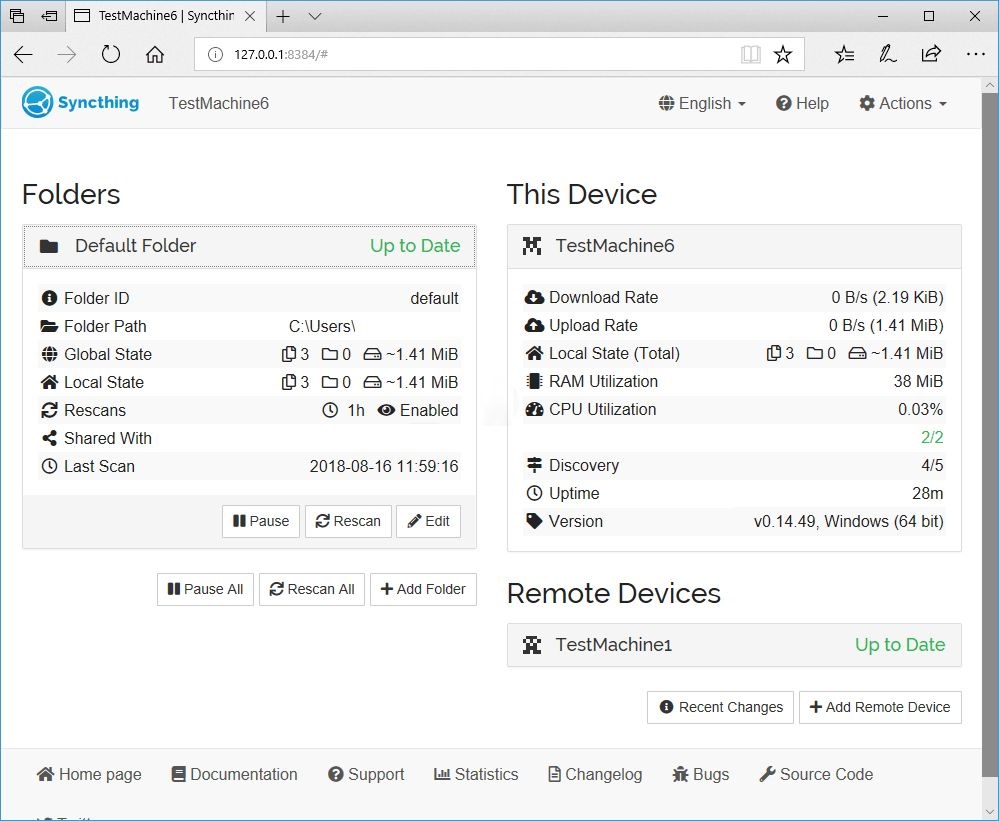Switch to the TestMachine6 browser tab
999x821 pixels.
[x=160, y=16]
